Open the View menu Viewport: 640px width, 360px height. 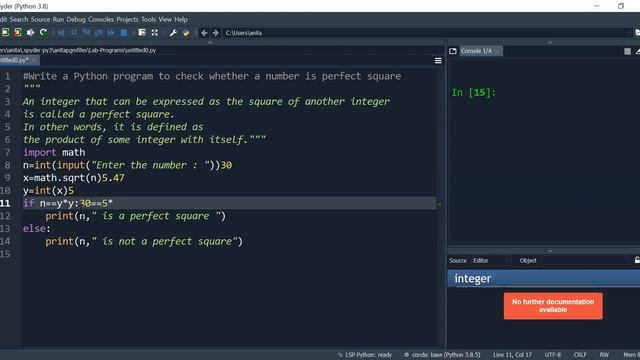coord(165,19)
